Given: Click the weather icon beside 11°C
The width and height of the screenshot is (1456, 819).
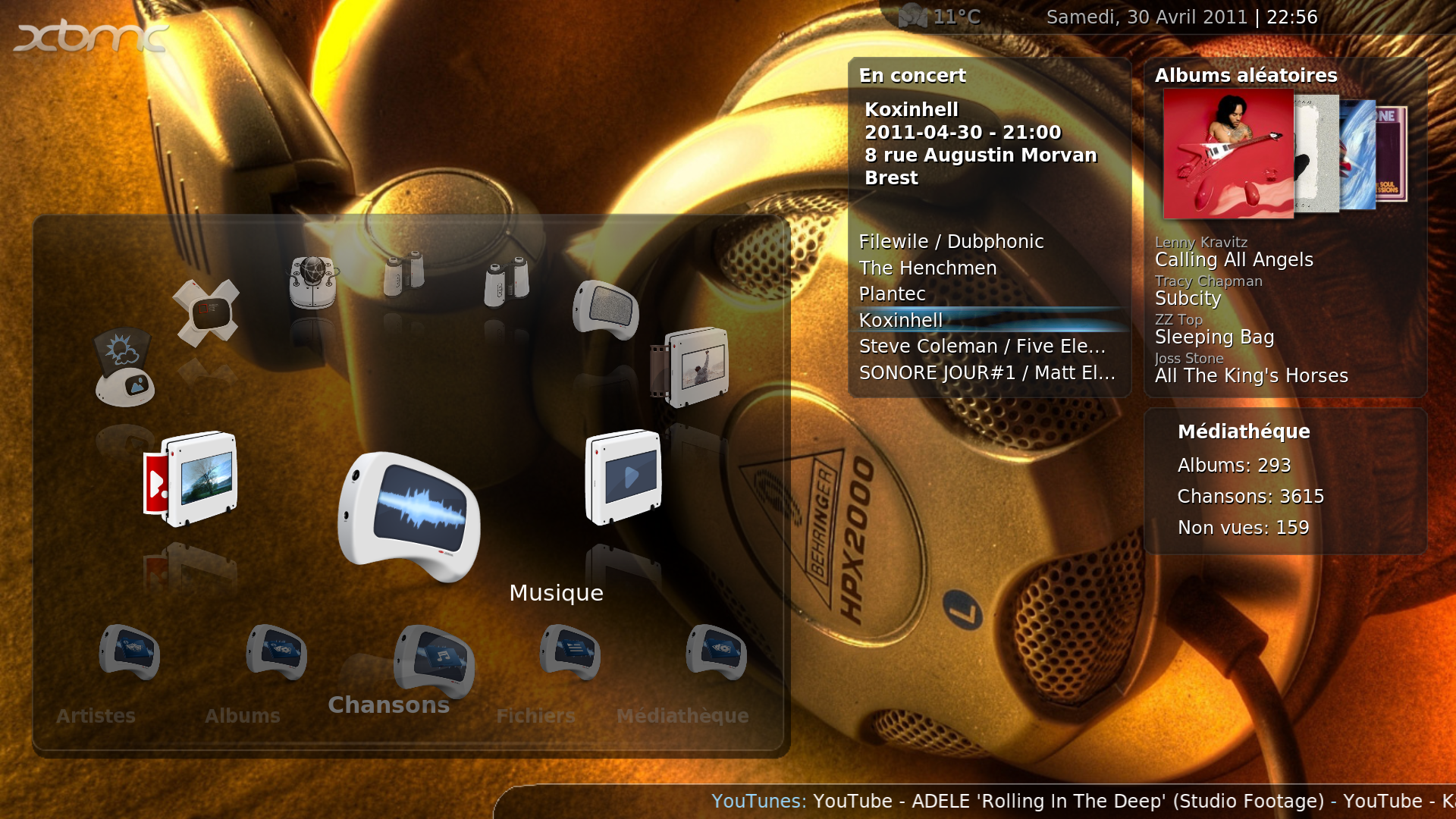Looking at the screenshot, I should (x=912, y=17).
